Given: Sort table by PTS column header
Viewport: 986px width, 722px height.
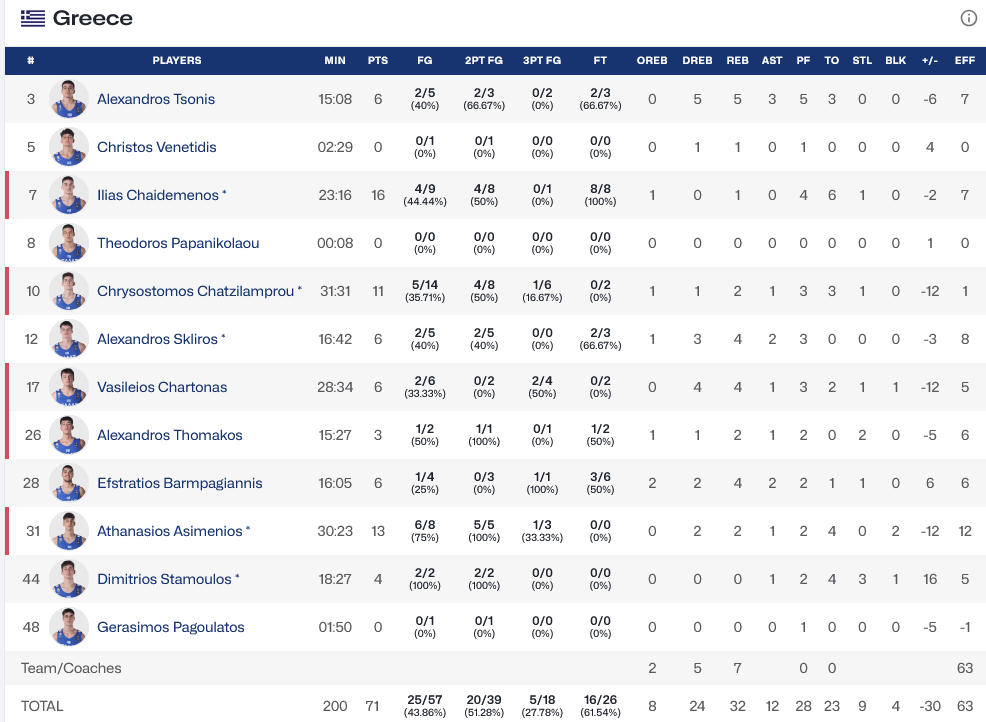Looking at the screenshot, I should click(377, 61).
